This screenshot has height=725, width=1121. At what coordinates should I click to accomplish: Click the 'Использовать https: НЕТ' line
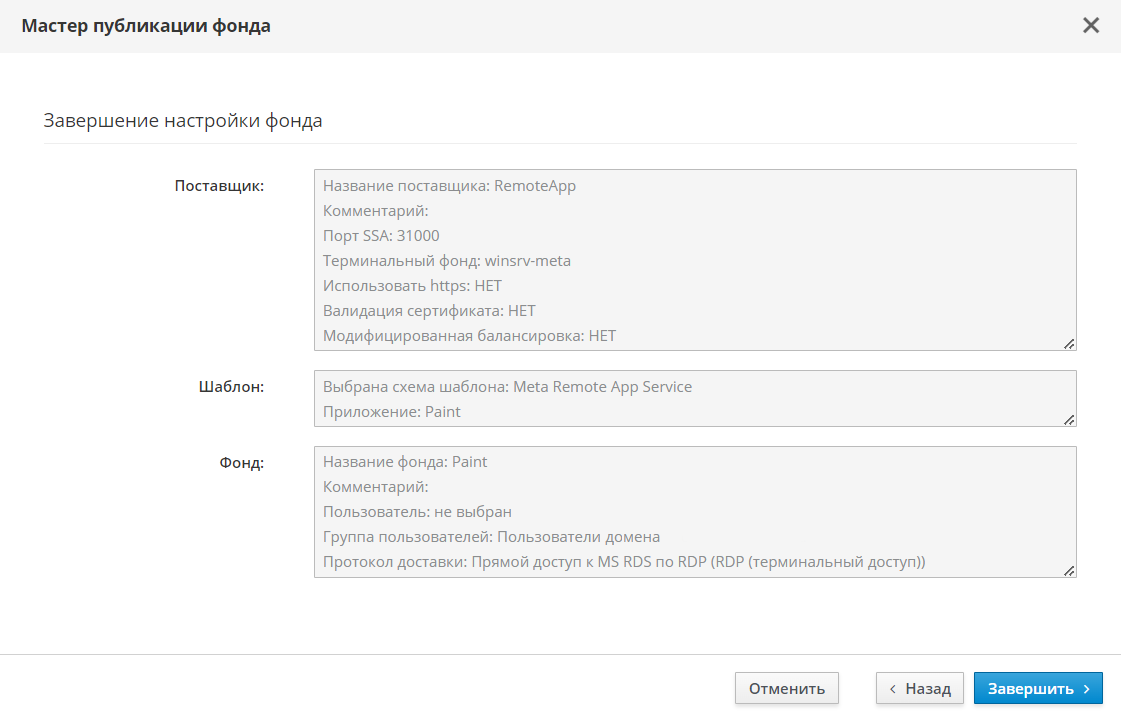pyautogui.click(x=412, y=286)
